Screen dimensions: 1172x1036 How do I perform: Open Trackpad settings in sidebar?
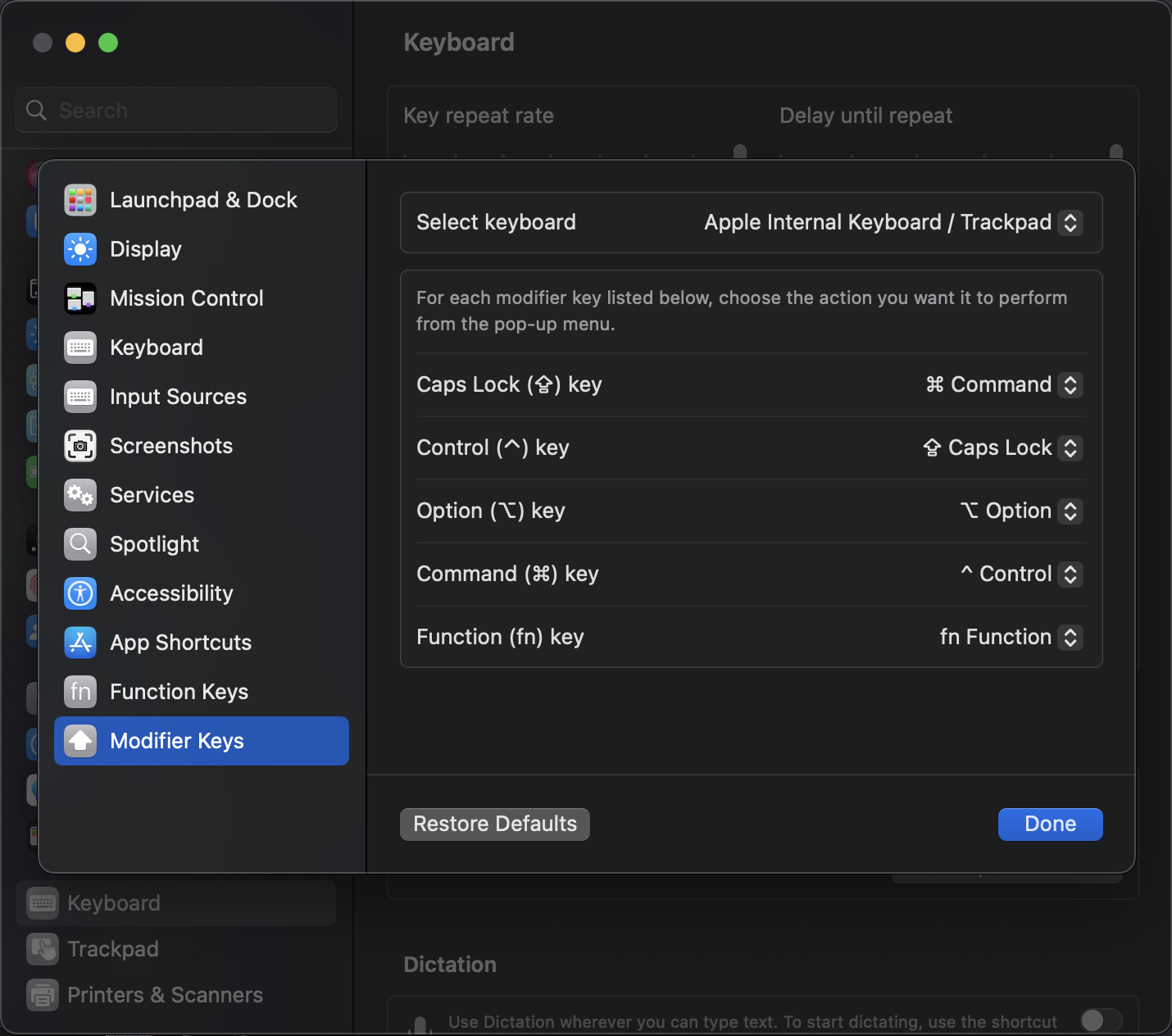click(176, 949)
